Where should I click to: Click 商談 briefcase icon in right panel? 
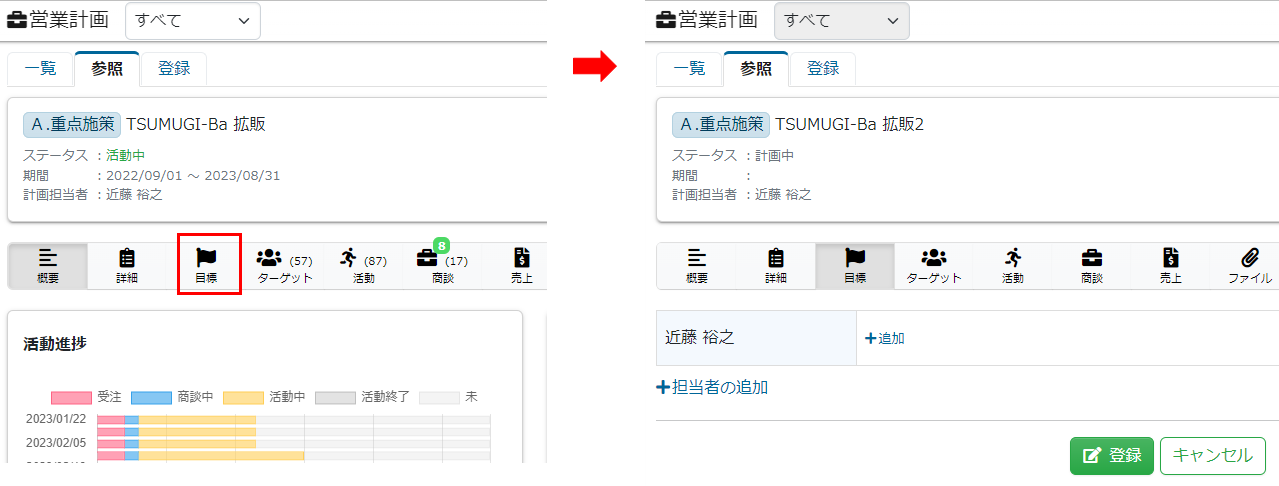click(x=1092, y=266)
